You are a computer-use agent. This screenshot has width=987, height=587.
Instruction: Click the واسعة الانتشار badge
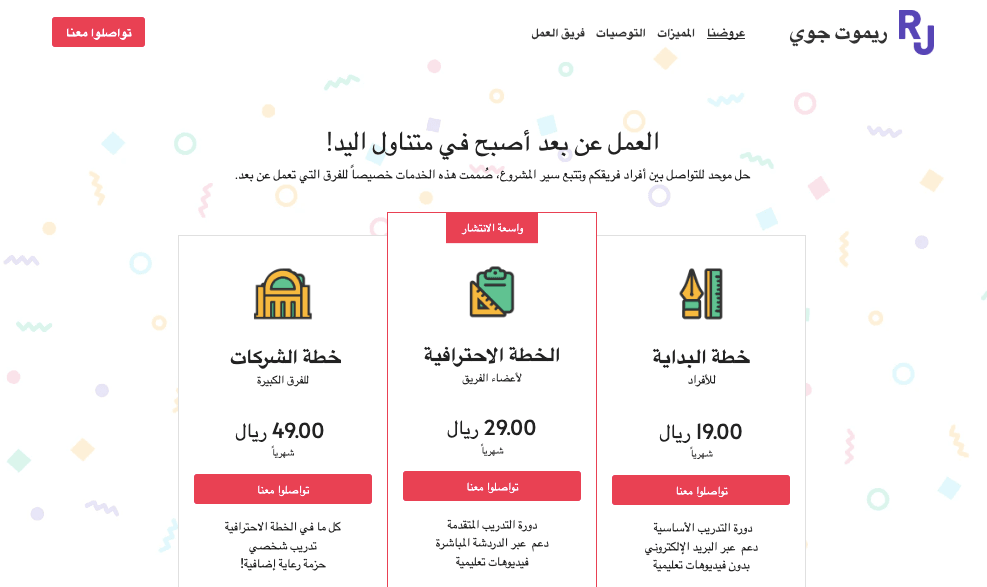click(491, 227)
